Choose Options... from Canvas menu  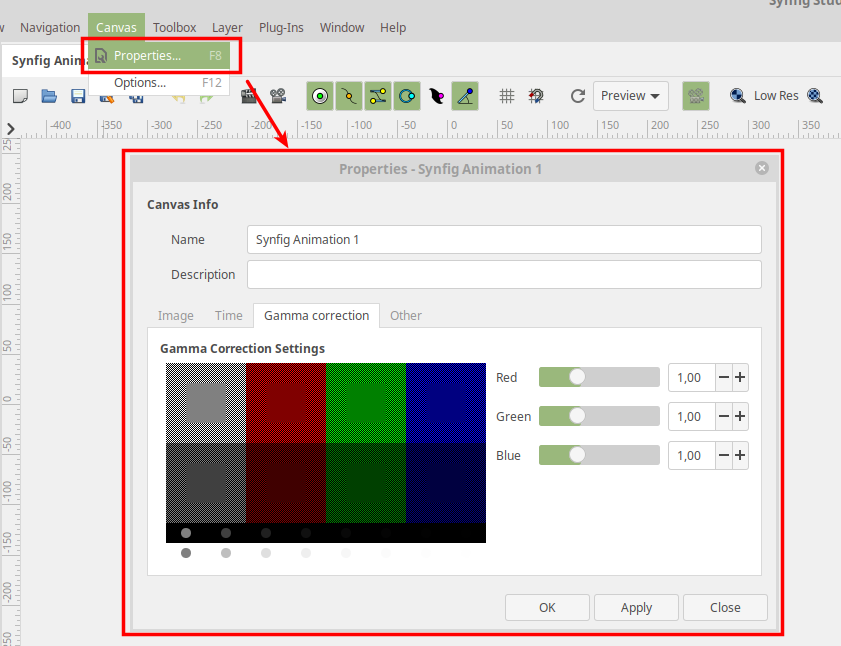coord(159,83)
